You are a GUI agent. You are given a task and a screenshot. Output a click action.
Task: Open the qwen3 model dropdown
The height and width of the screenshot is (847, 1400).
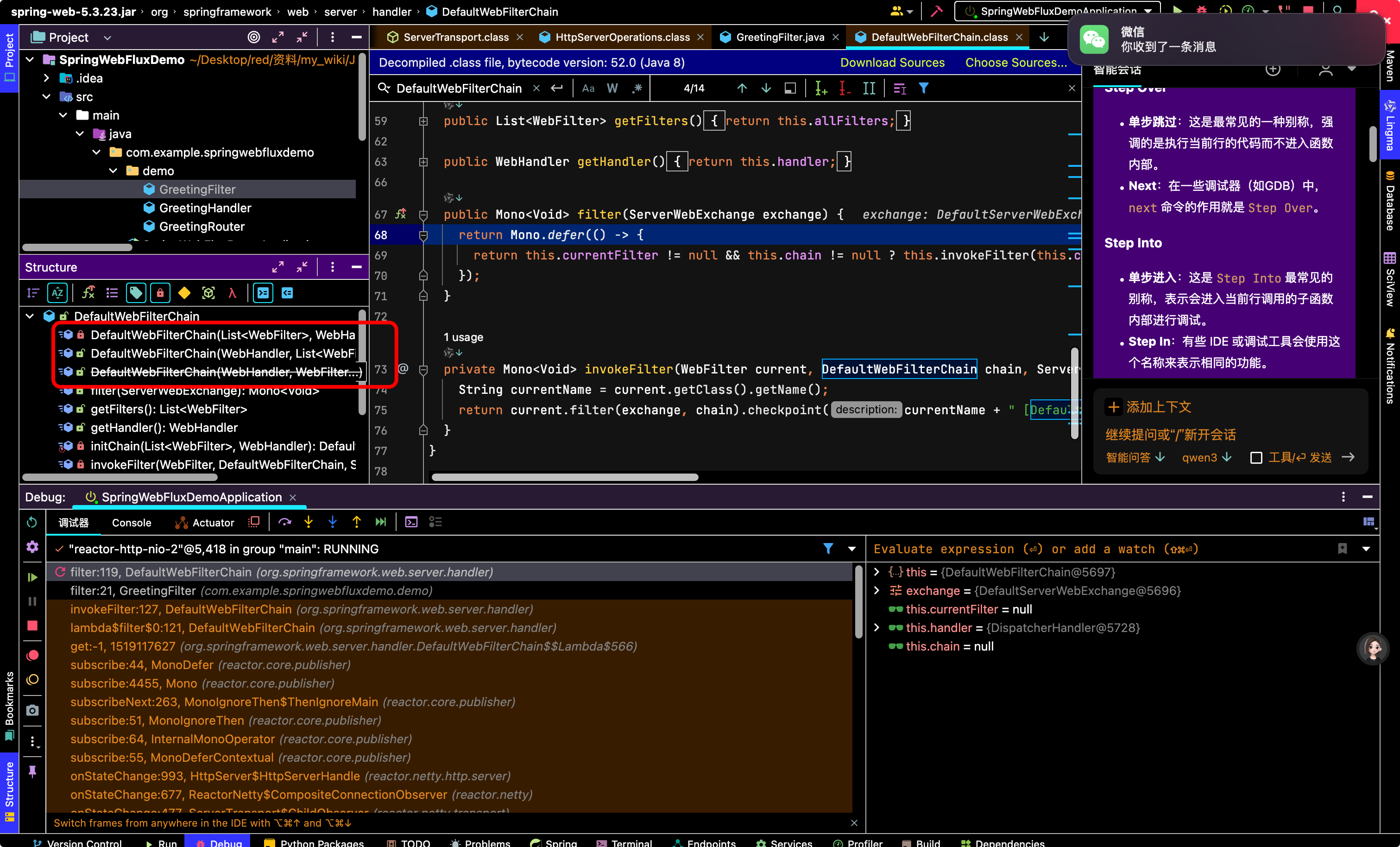(1206, 458)
